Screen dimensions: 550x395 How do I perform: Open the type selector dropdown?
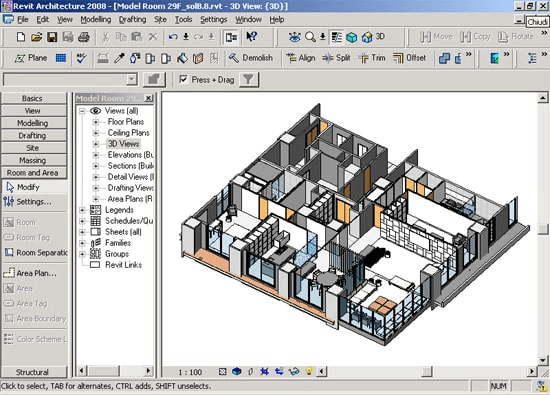[132, 80]
